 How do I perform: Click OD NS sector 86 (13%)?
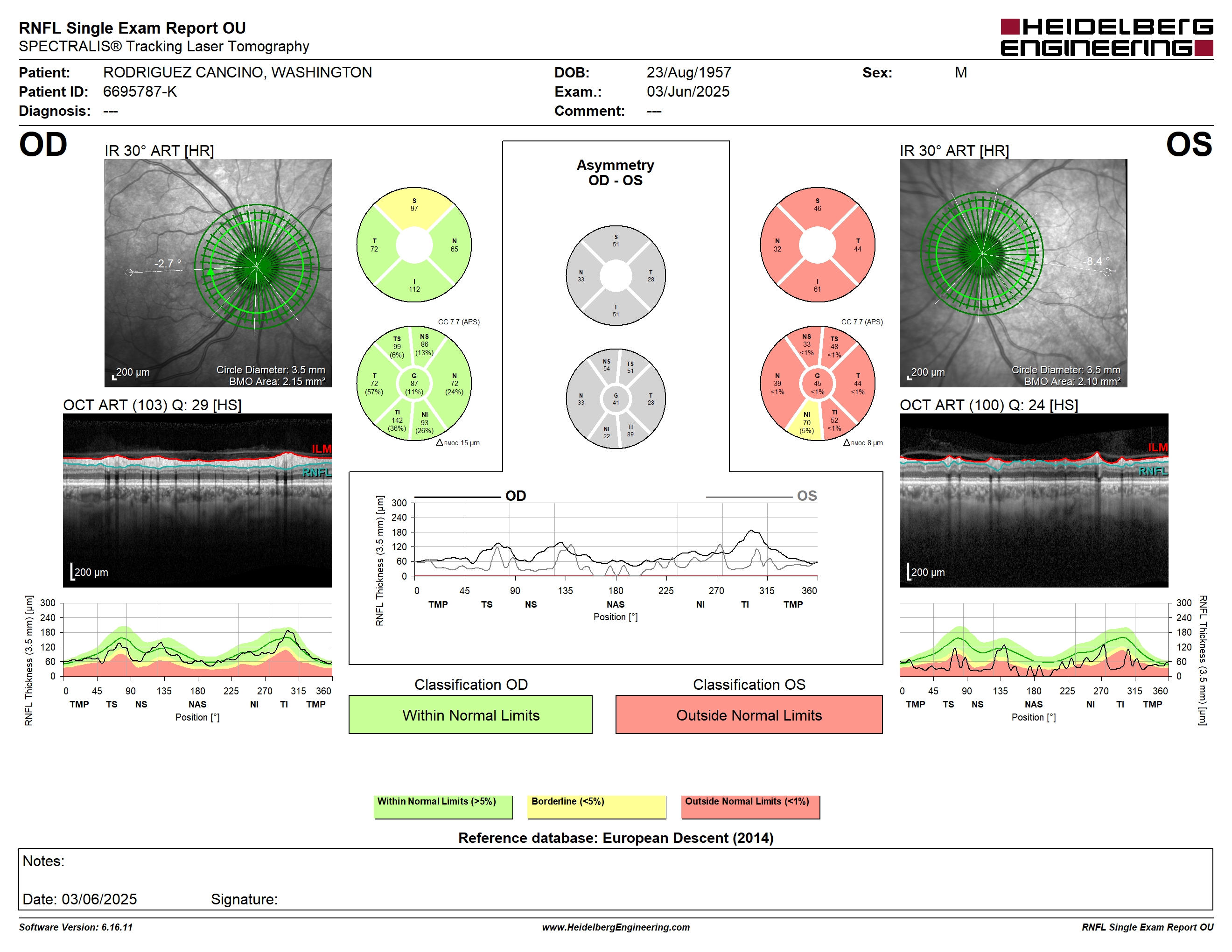click(x=424, y=344)
